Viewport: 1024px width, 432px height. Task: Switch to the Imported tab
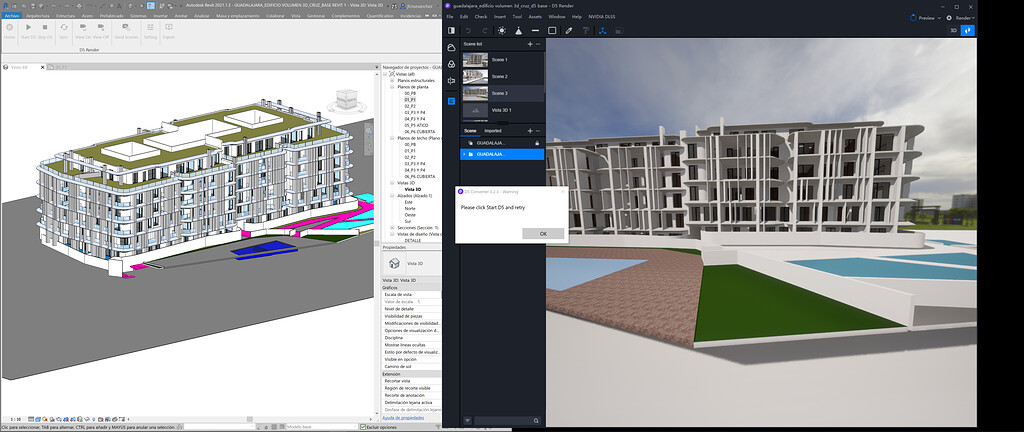[x=493, y=130]
